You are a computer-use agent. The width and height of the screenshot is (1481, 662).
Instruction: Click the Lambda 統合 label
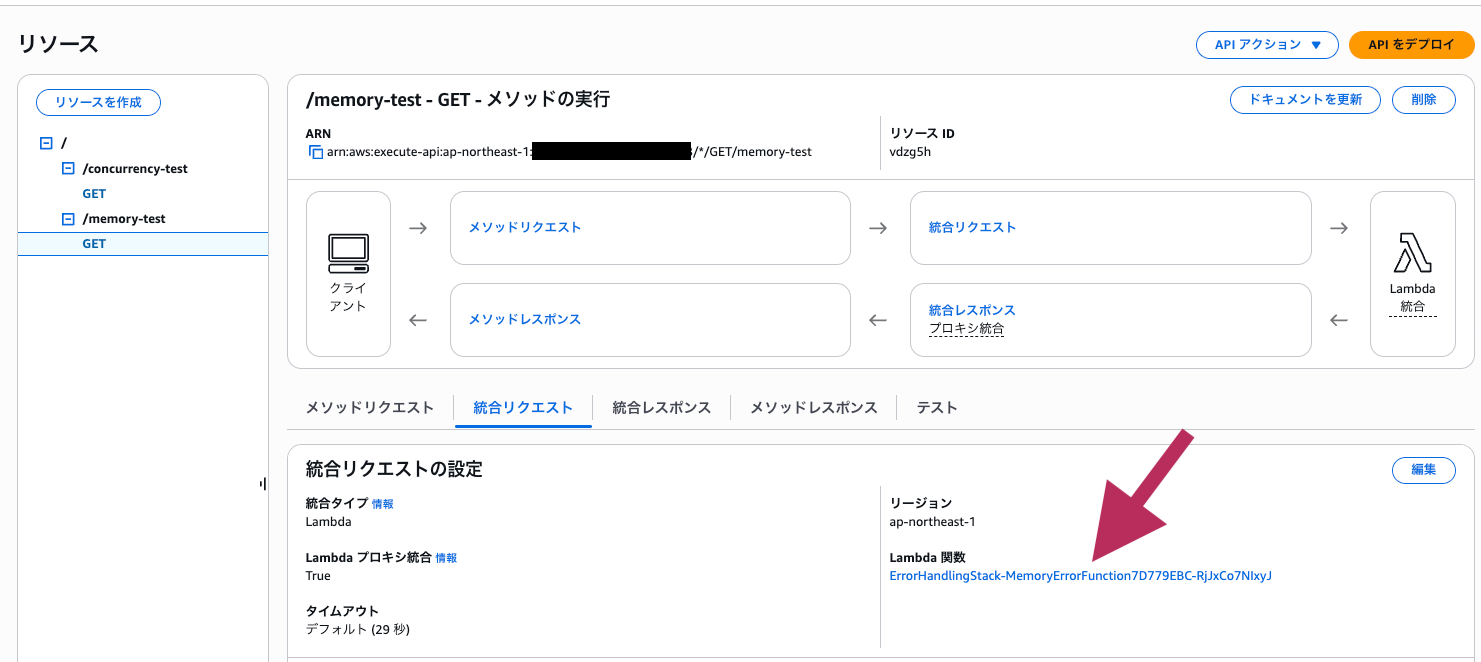[1412, 298]
